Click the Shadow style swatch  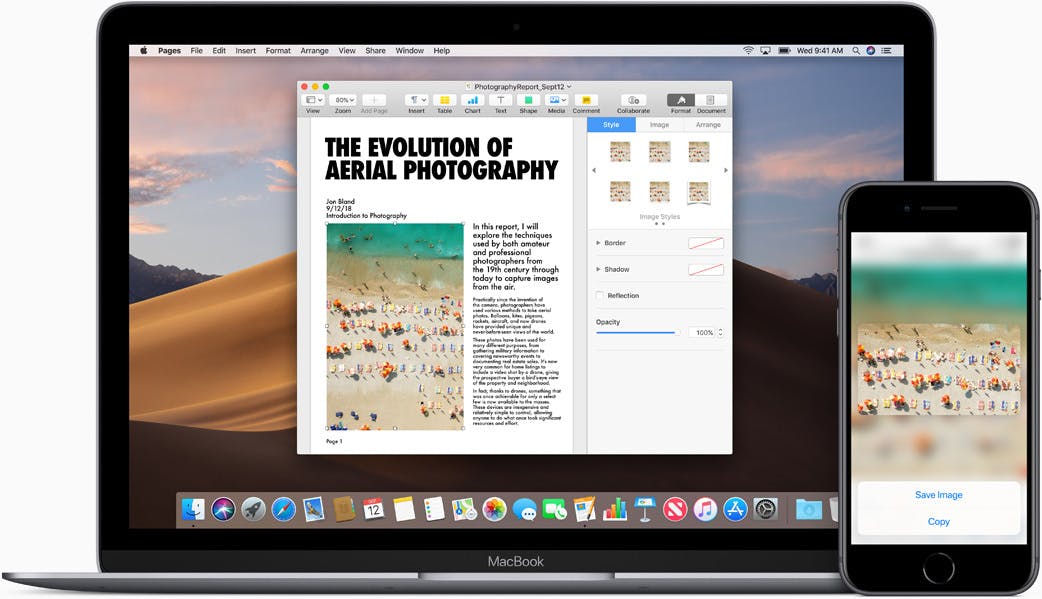click(x=706, y=269)
